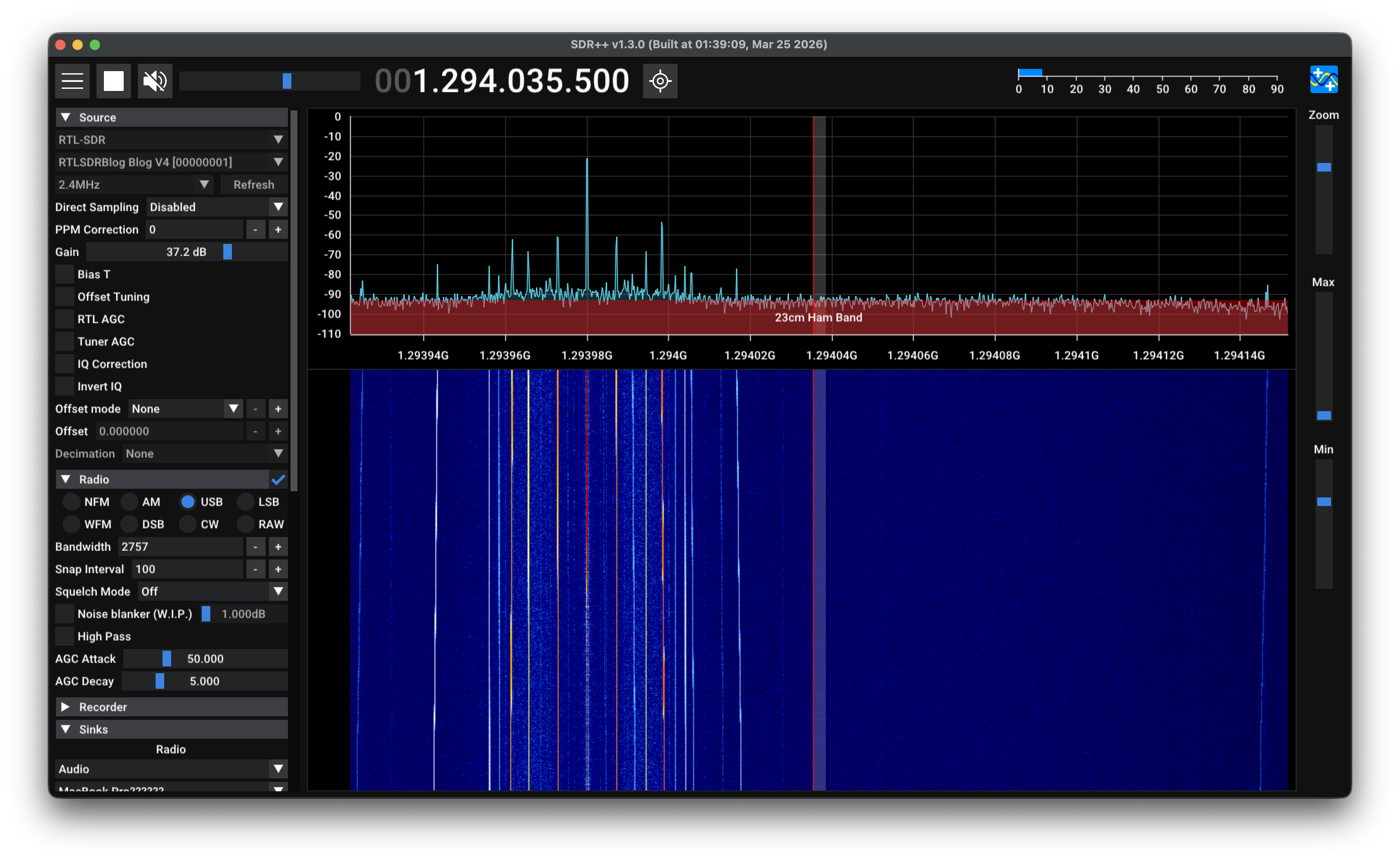Click the frequency display 1.294.035.500
Image resolution: width=1400 pixels, height=862 pixels.
click(x=502, y=81)
